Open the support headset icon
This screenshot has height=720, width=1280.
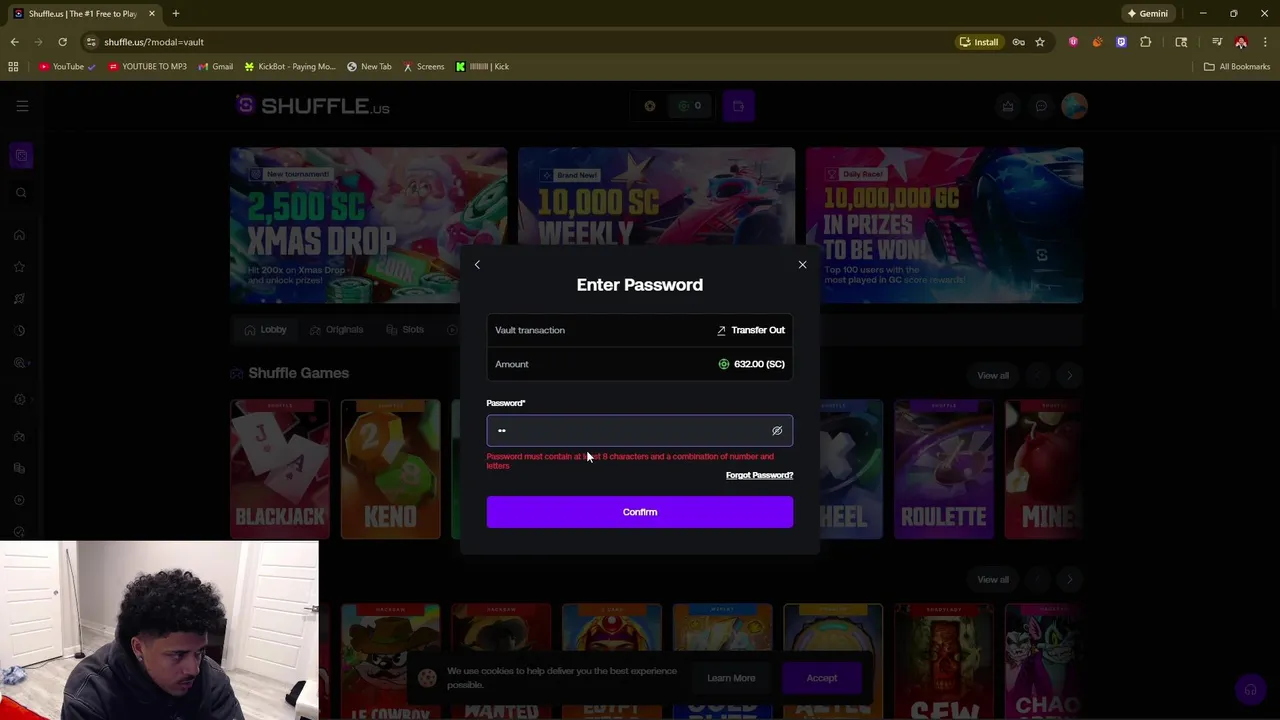[1250, 690]
